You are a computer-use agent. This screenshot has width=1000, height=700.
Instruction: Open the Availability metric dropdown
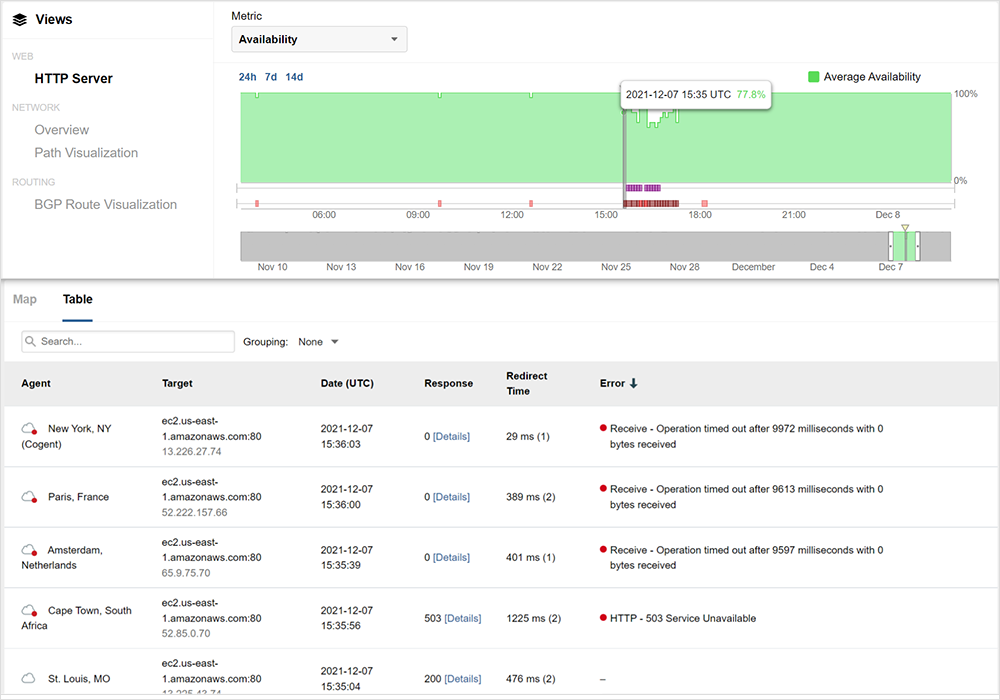coord(319,40)
